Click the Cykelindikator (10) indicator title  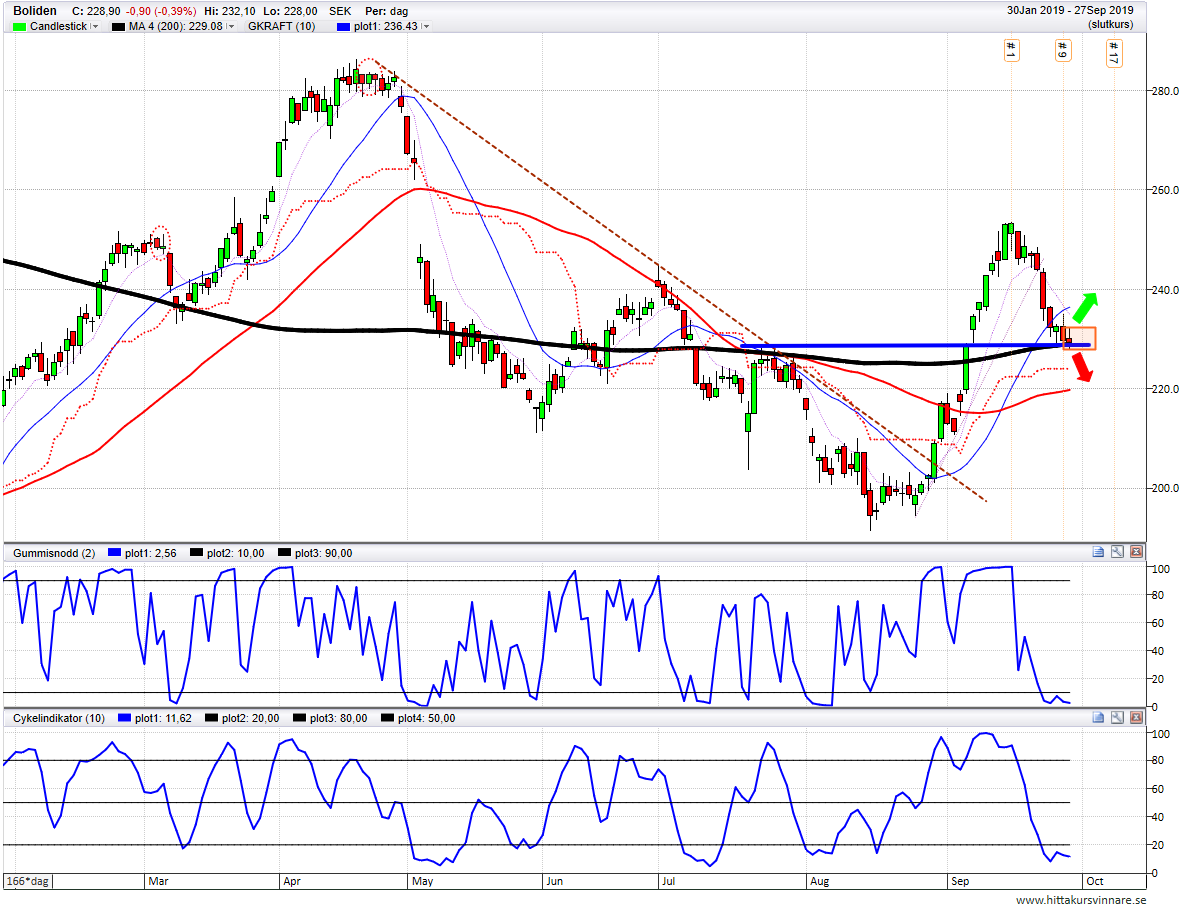coord(58,718)
